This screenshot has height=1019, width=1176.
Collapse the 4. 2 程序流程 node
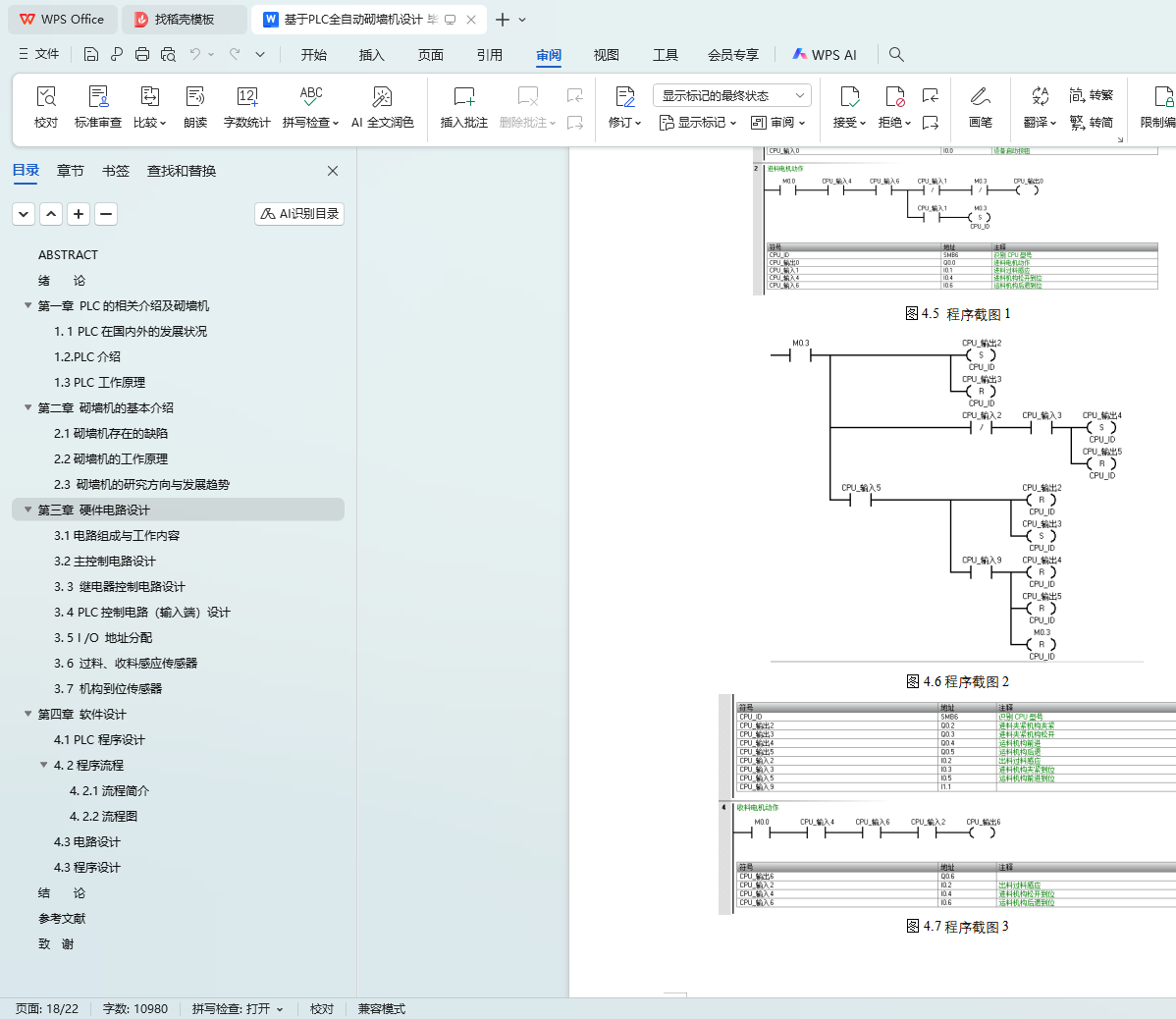coord(43,764)
